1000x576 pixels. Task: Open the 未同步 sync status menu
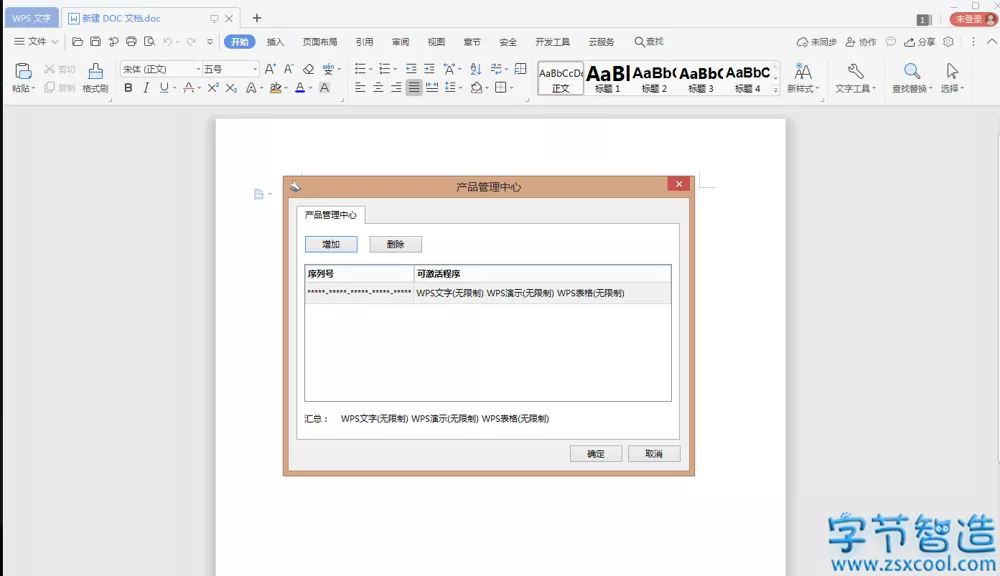point(816,41)
